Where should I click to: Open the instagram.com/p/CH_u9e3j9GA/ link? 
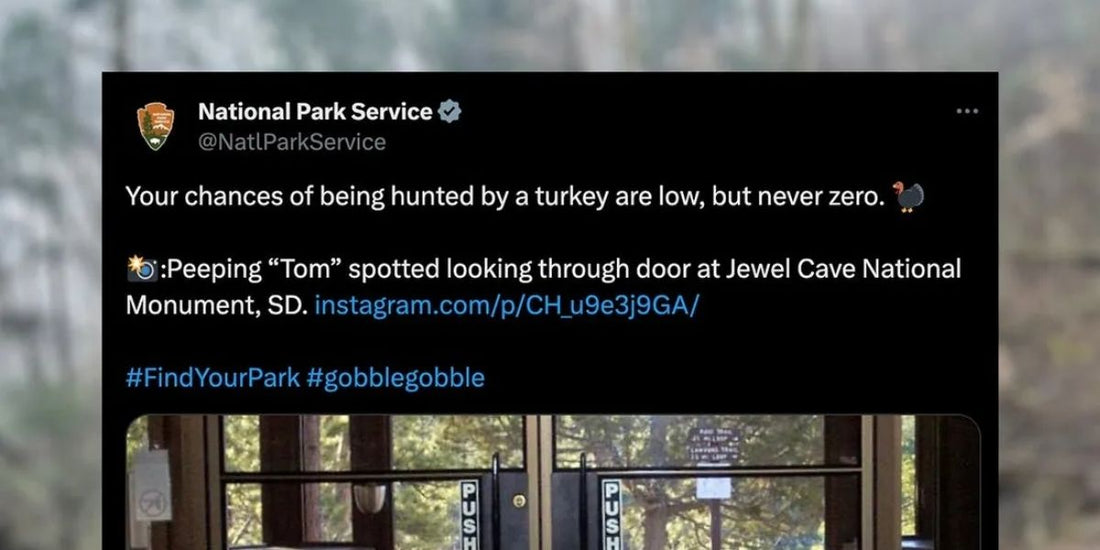click(506, 305)
